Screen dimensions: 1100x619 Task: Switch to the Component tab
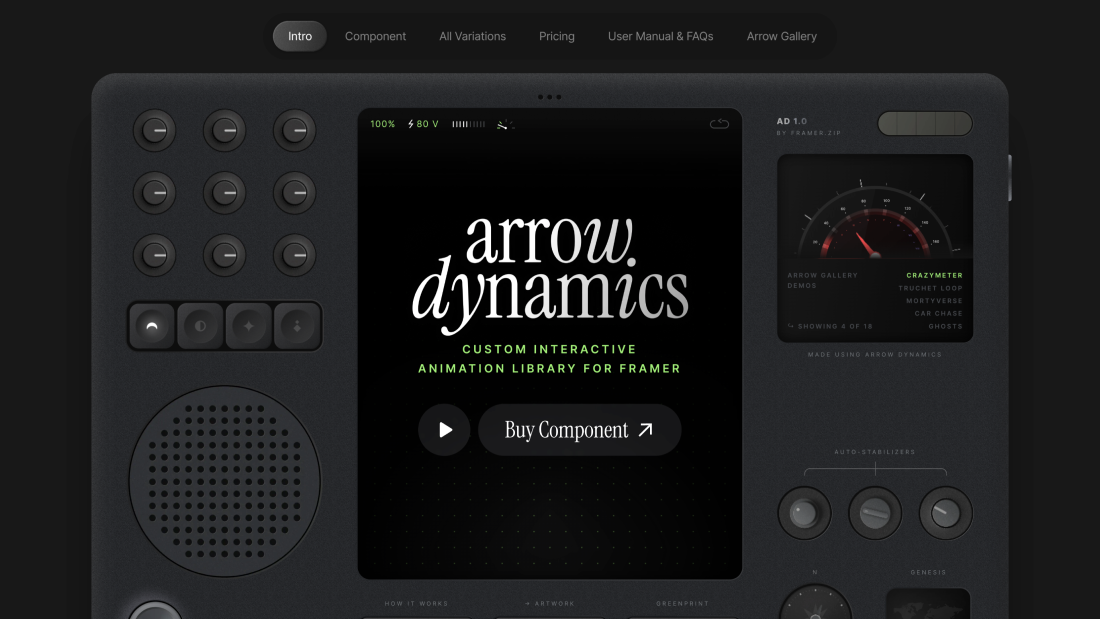375,36
